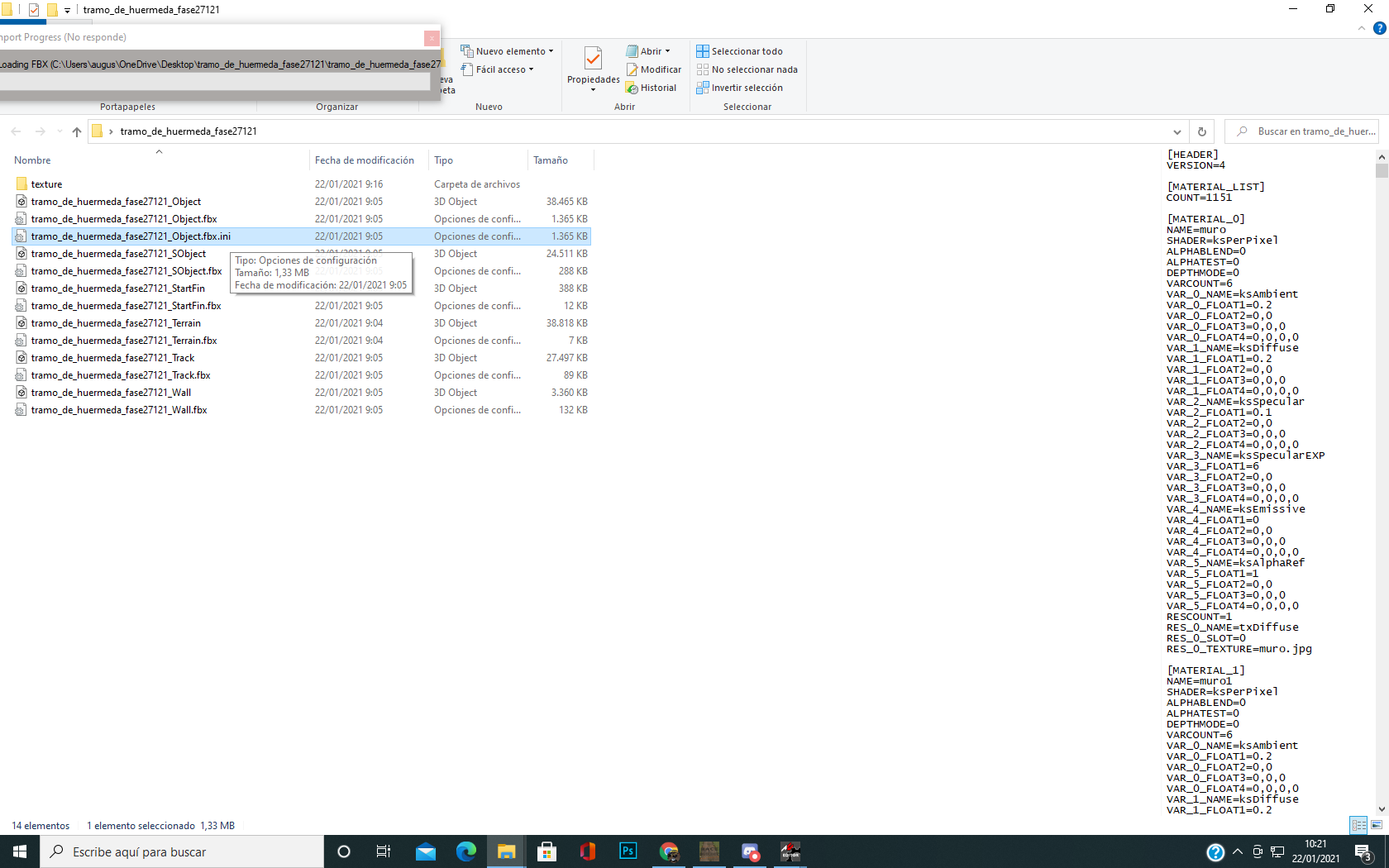Collapse the ribbon with chevron
The height and width of the screenshot is (868, 1389).
click(x=1361, y=28)
